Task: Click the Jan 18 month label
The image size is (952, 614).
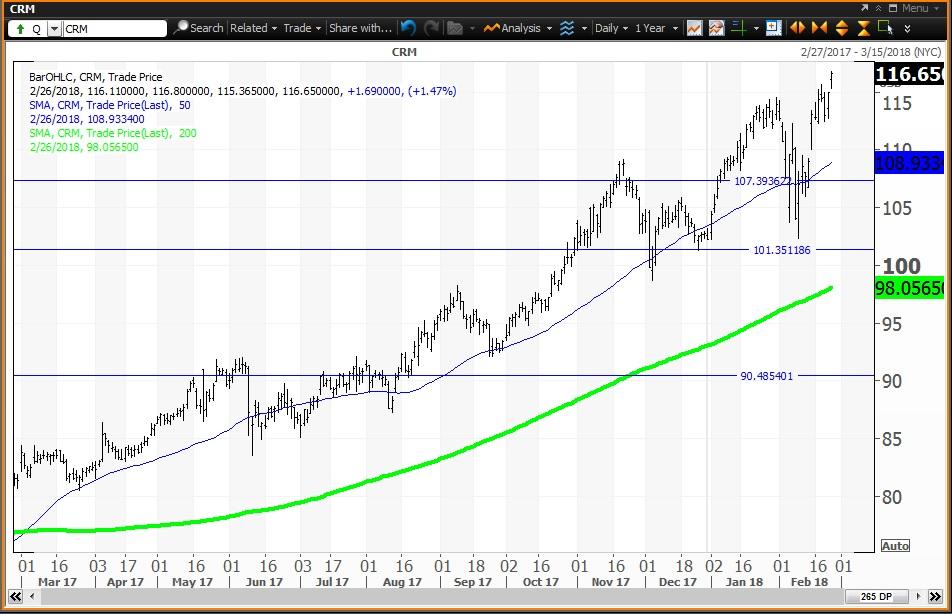Action: (x=744, y=582)
